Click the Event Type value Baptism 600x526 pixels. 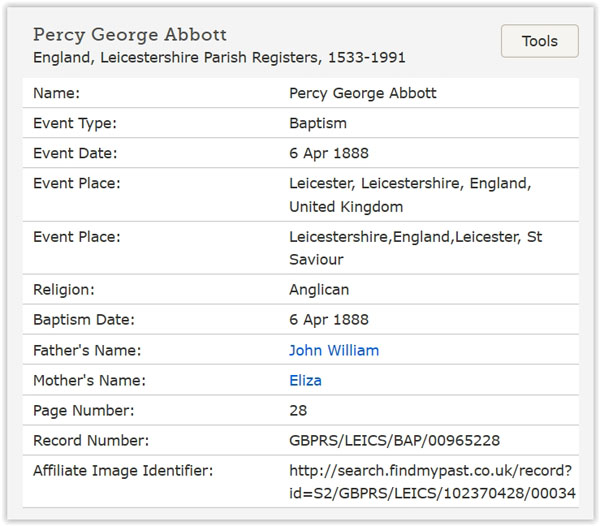pyautogui.click(x=318, y=123)
